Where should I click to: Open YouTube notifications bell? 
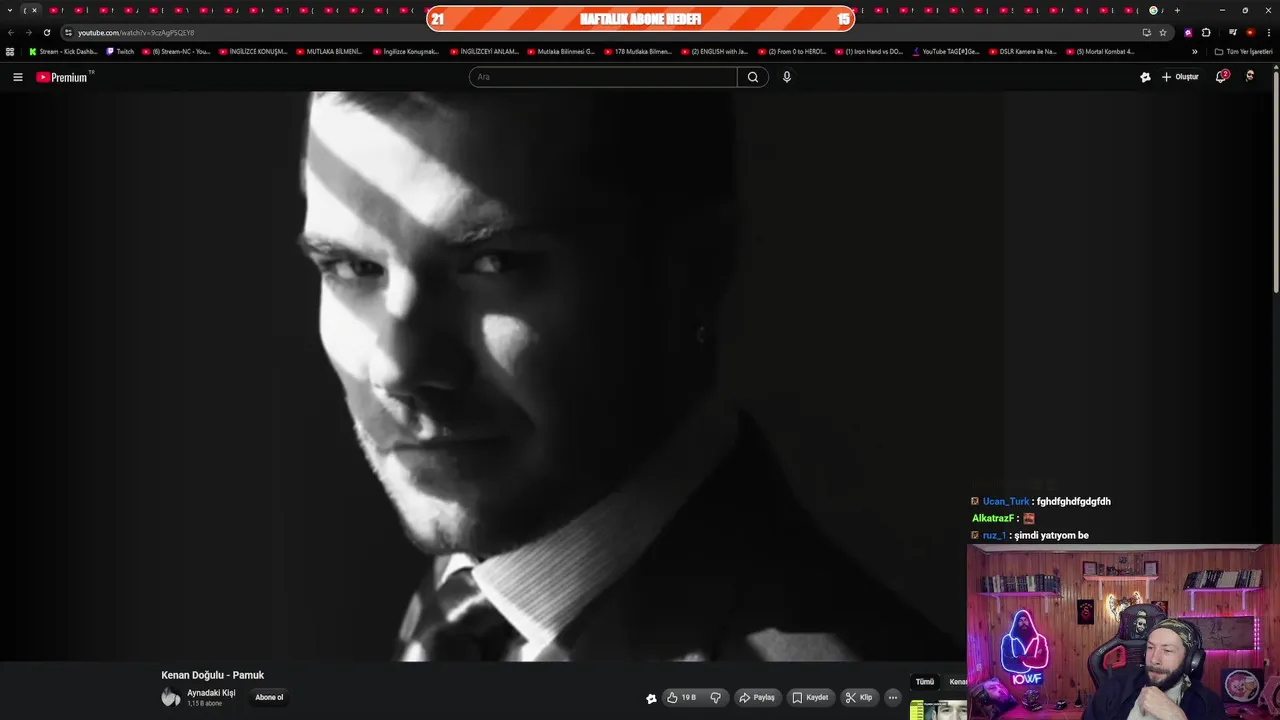coord(1221,77)
